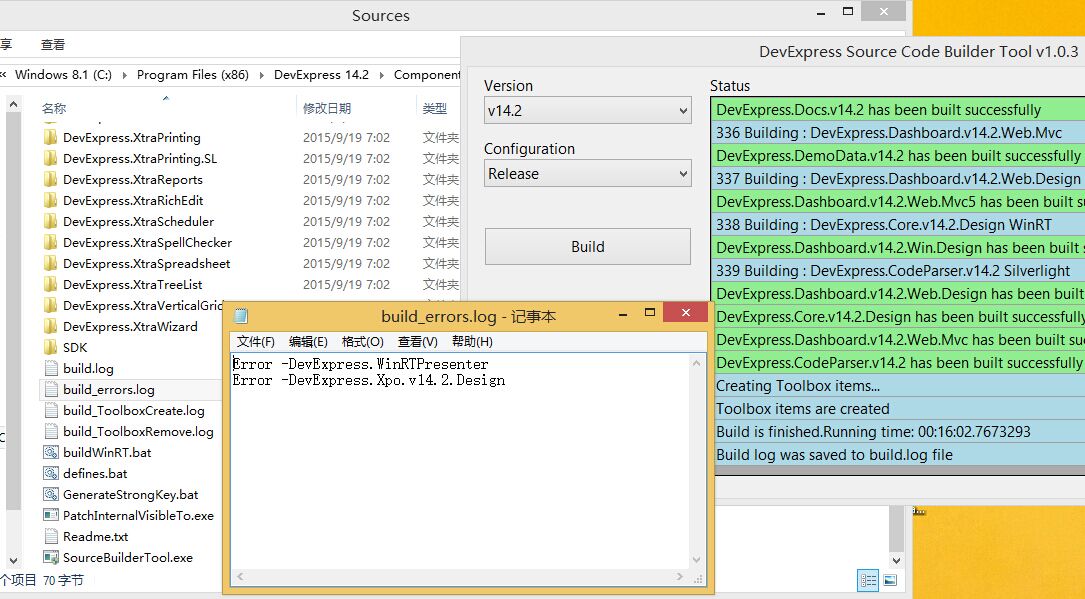Click 'Error -DevExpress.WinRTPresenter' line in Notepad
The image size is (1085, 599).
point(361,364)
